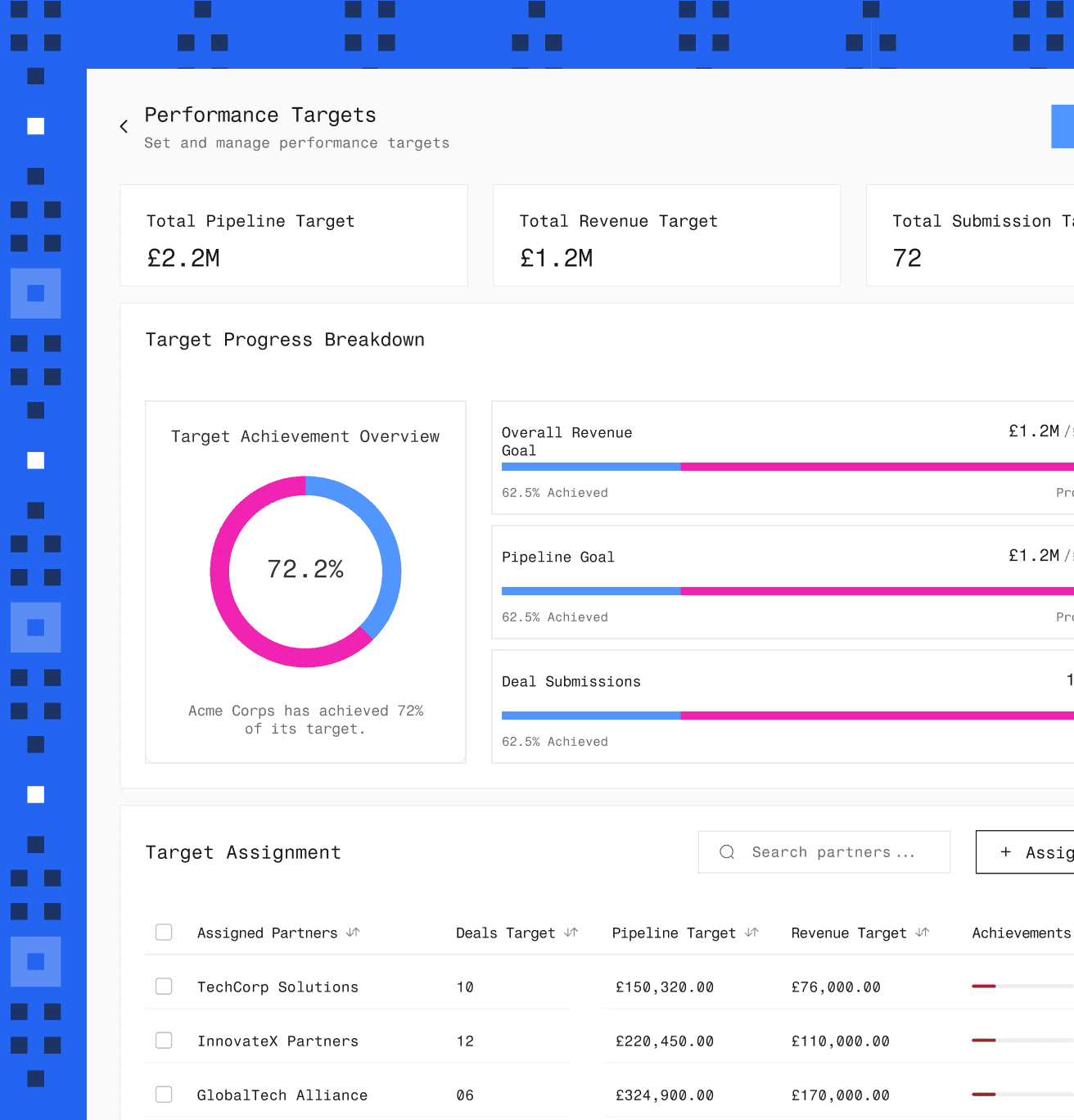Select the Total Revenue Target card
The width and height of the screenshot is (1074, 1120).
(666, 235)
